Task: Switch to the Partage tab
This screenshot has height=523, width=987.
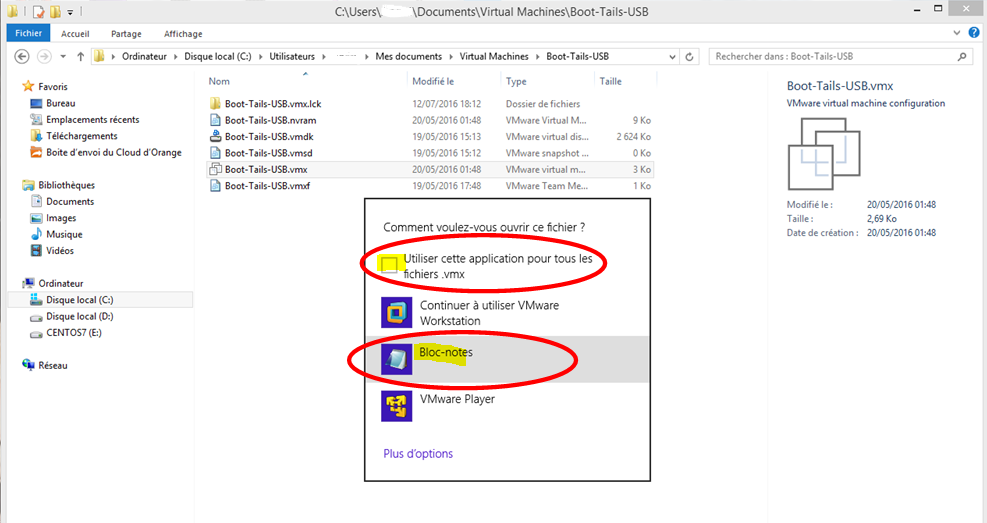Action: 126,33
